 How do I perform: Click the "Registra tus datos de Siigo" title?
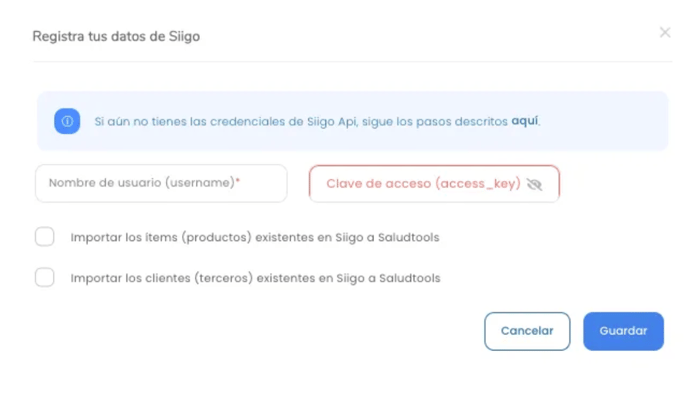coord(116,36)
